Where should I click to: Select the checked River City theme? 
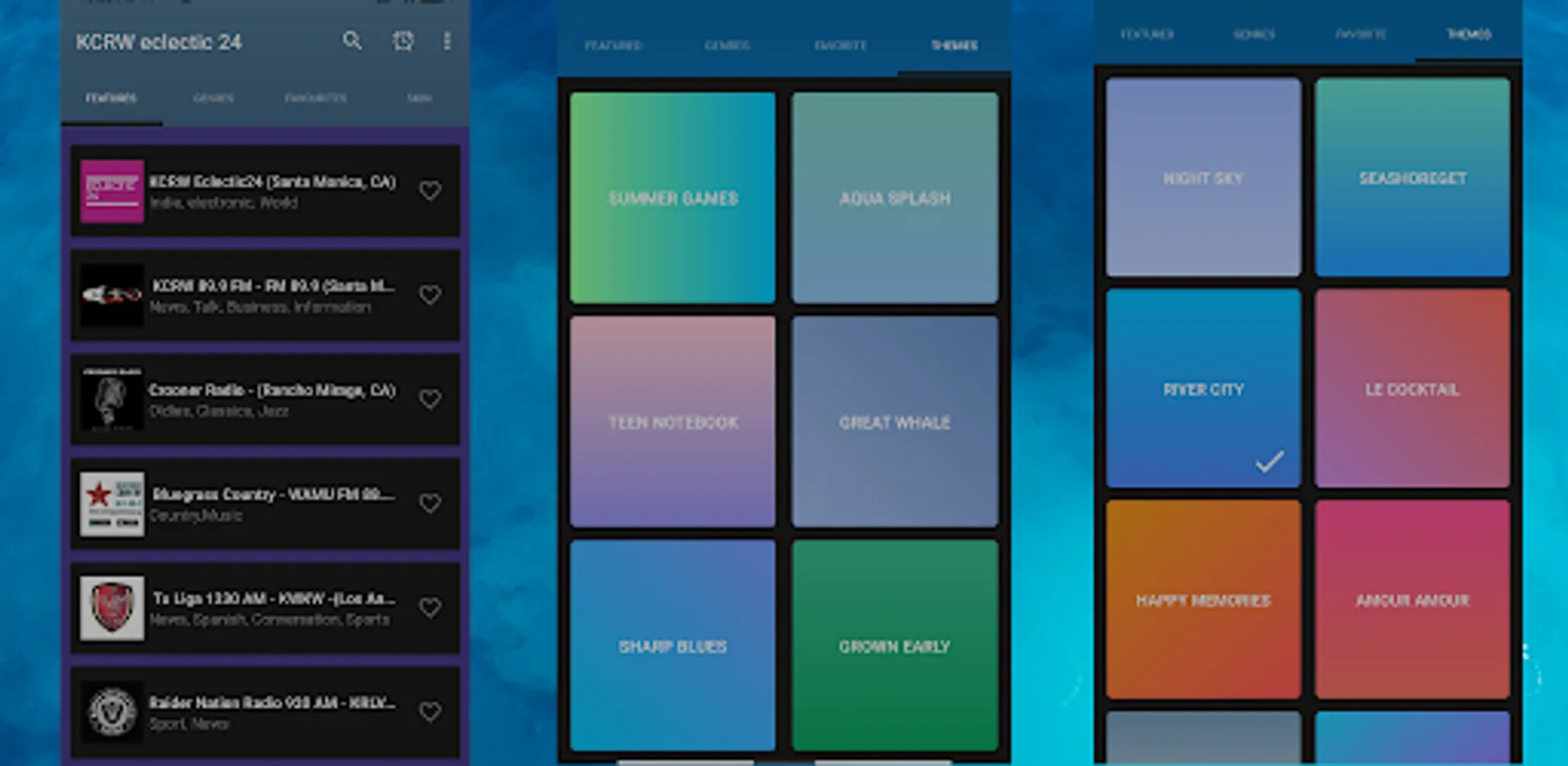tap(1203, 388)
